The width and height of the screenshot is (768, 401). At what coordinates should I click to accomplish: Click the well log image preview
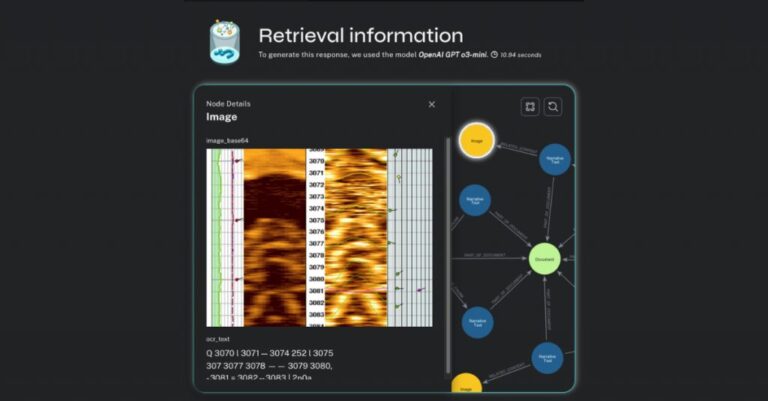[x=320, y=237]
